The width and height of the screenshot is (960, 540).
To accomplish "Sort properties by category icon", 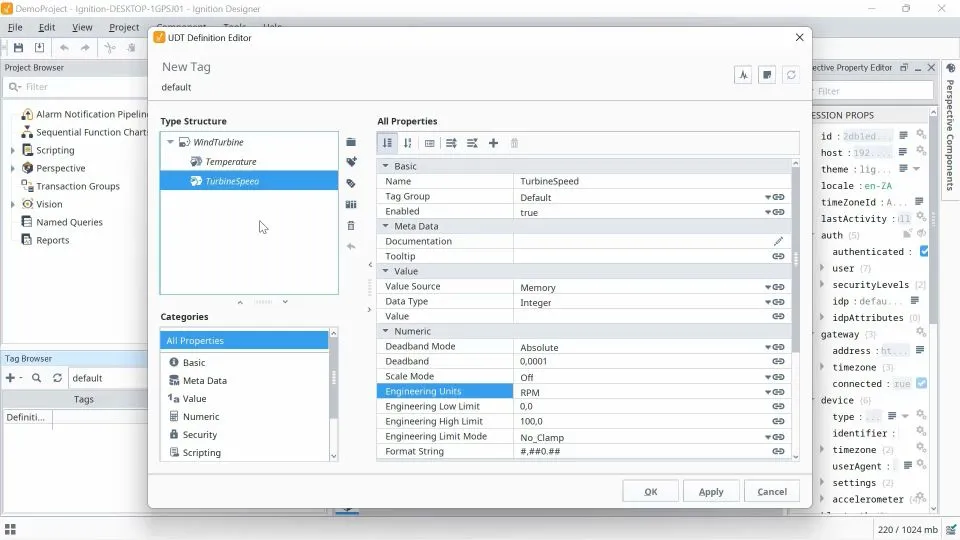I will [387, 143].
